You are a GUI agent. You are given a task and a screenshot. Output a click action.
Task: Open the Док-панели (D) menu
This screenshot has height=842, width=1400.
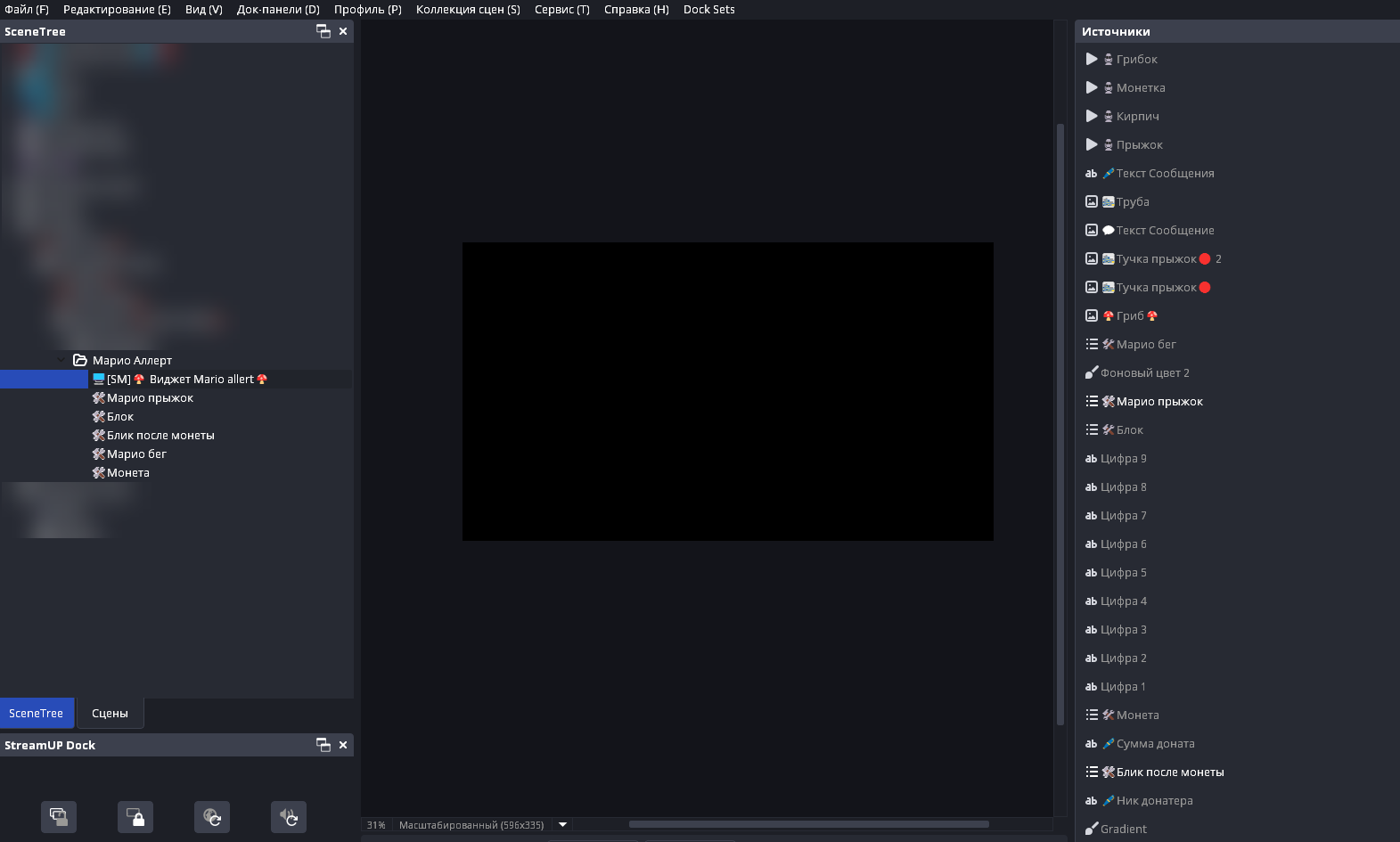click(x=278, y=10)
